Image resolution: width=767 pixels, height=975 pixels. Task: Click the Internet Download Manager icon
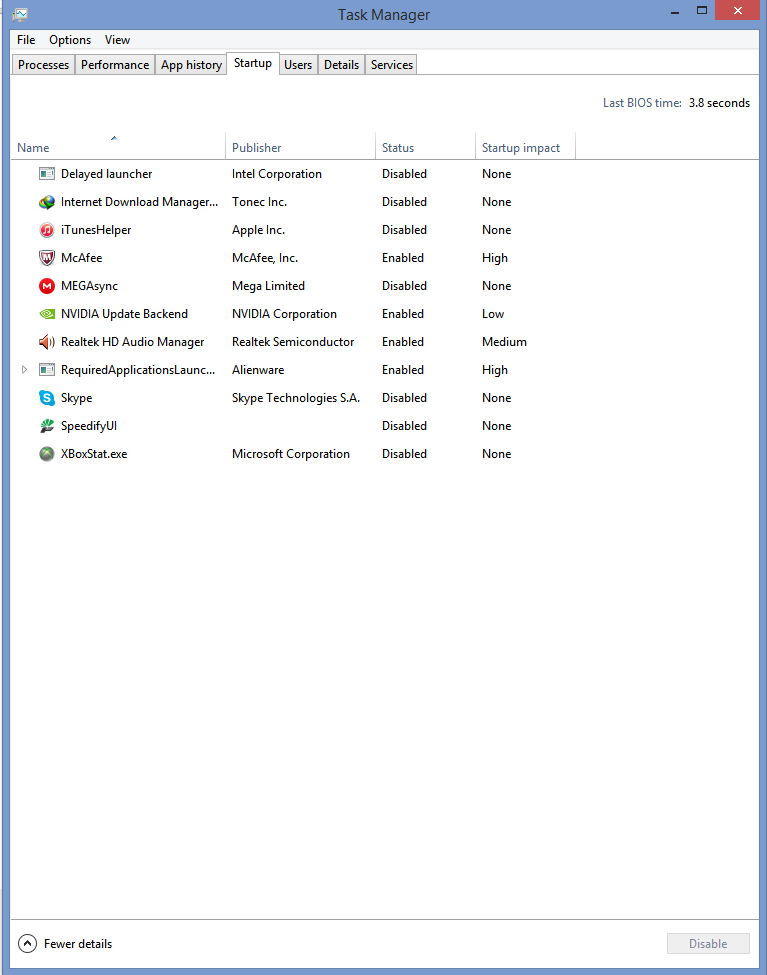point(47,202)
